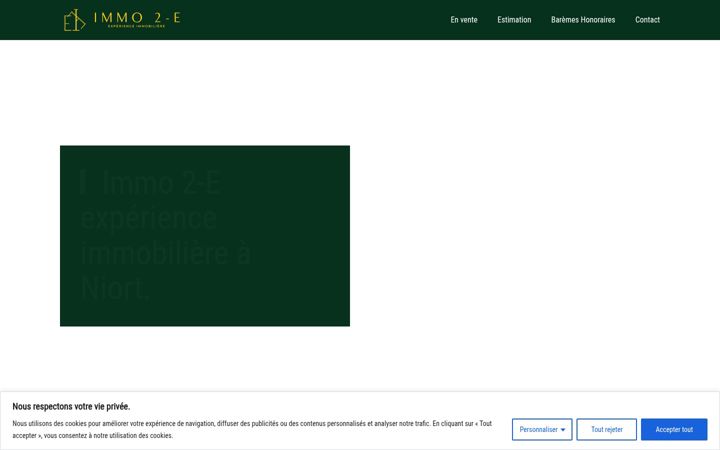Accept all cookies with Accepter tout
Viewport: 720px width, 450px height.
(674, 429)
